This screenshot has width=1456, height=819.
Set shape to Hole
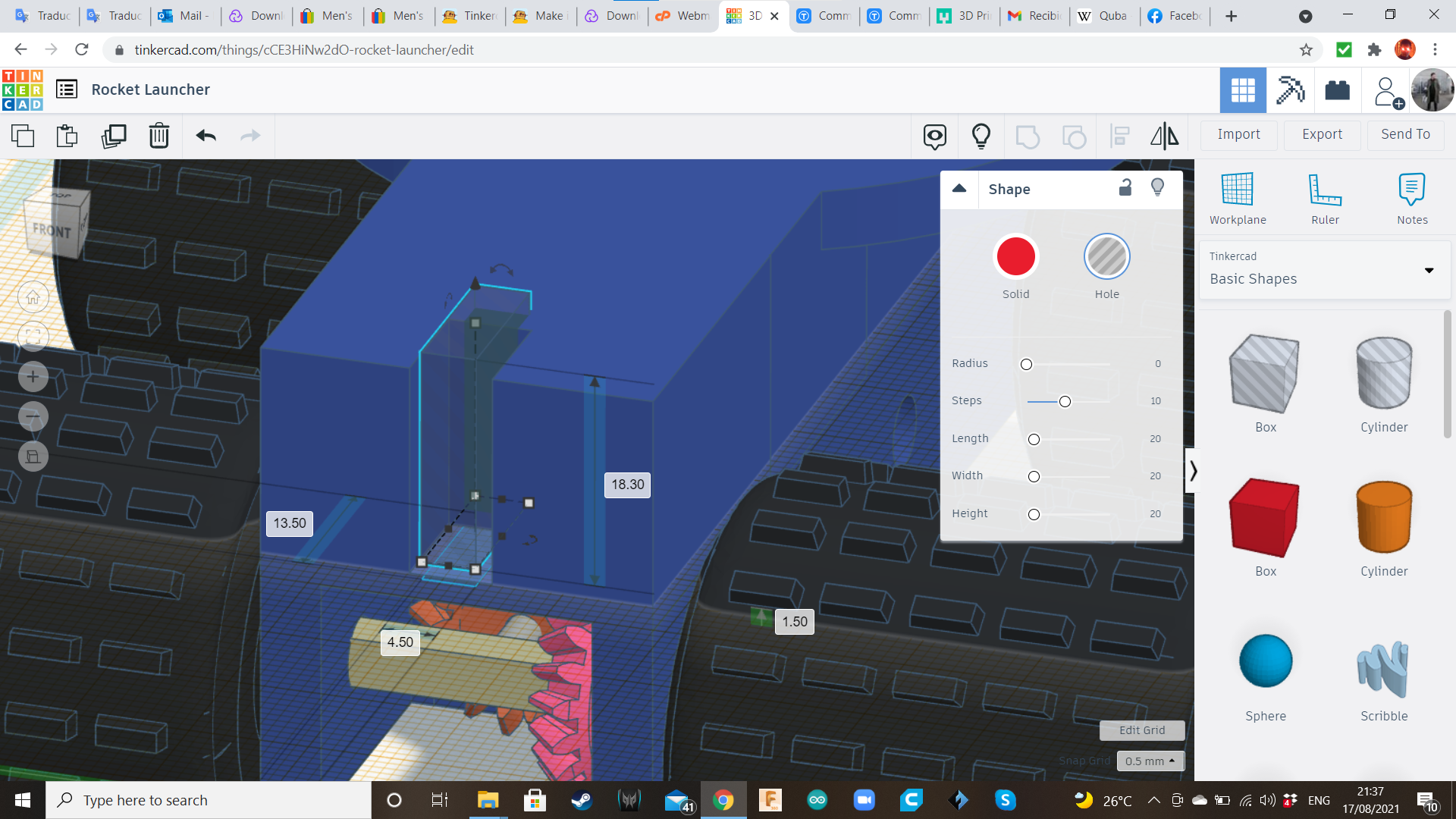pos(1106,257)
